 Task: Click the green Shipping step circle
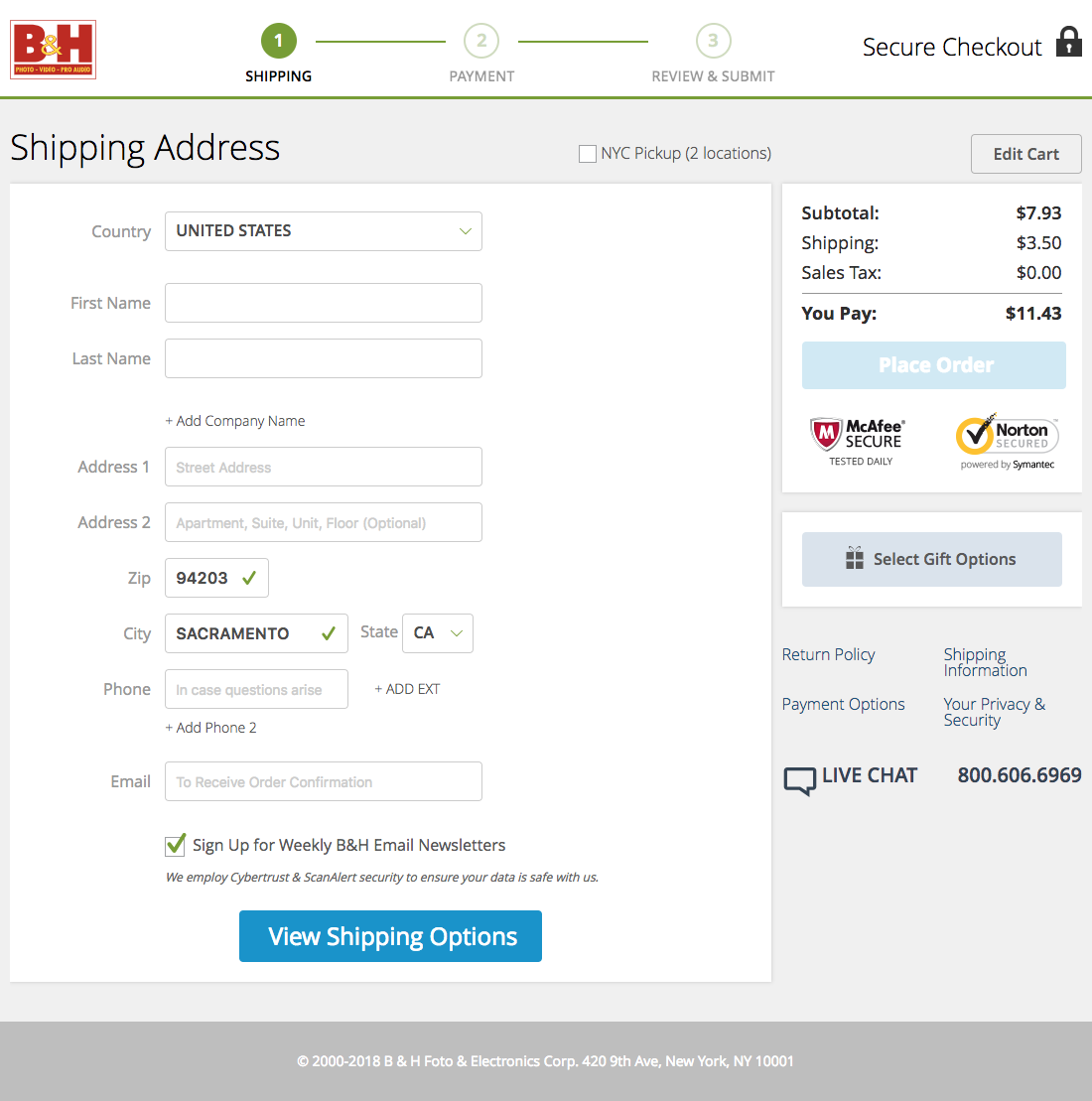point(278,41)
